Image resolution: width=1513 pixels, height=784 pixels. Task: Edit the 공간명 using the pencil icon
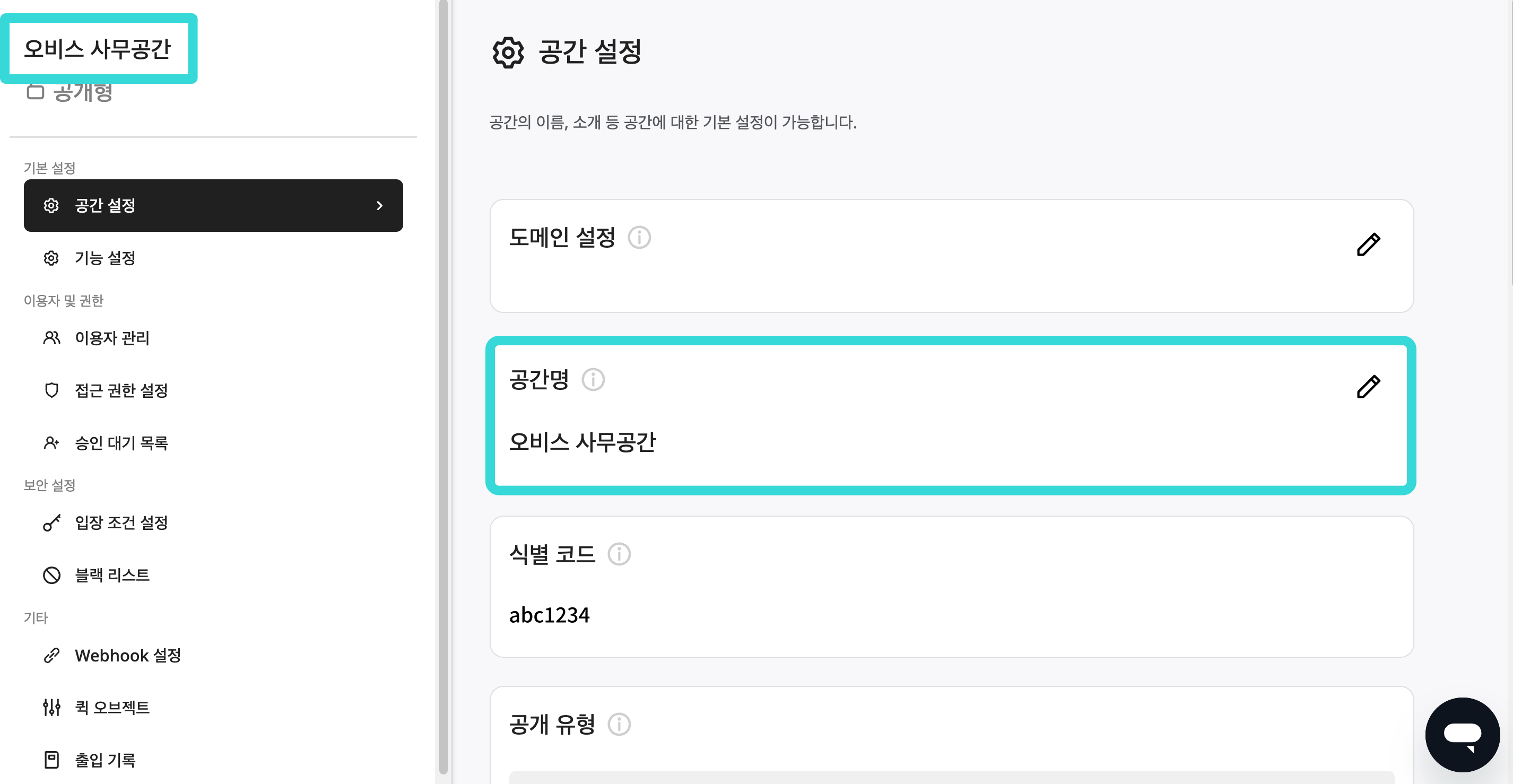1368,386
